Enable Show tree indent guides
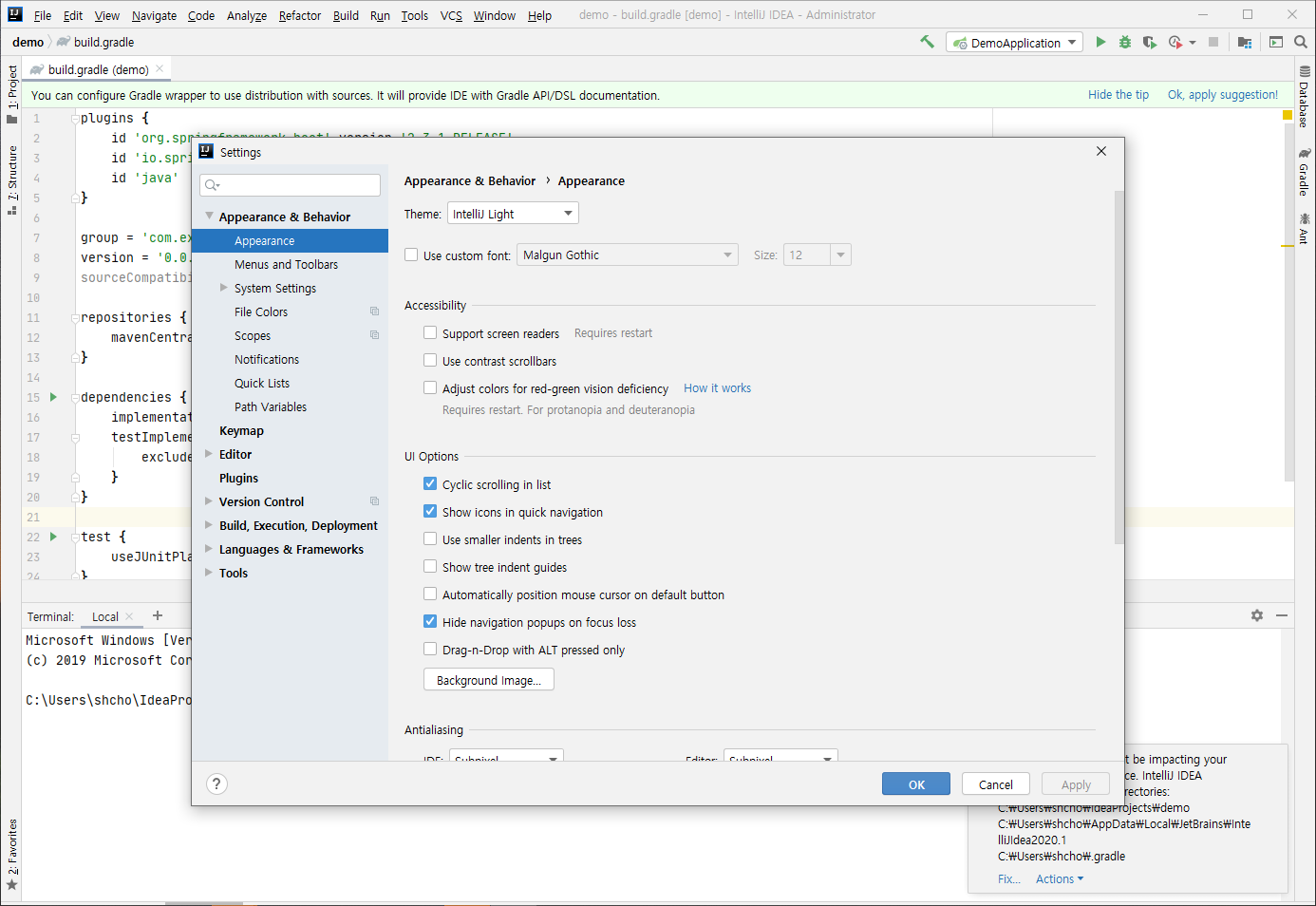Image resolution: width=1316 pixels, height=906 pixels. [x=430, y=566]
